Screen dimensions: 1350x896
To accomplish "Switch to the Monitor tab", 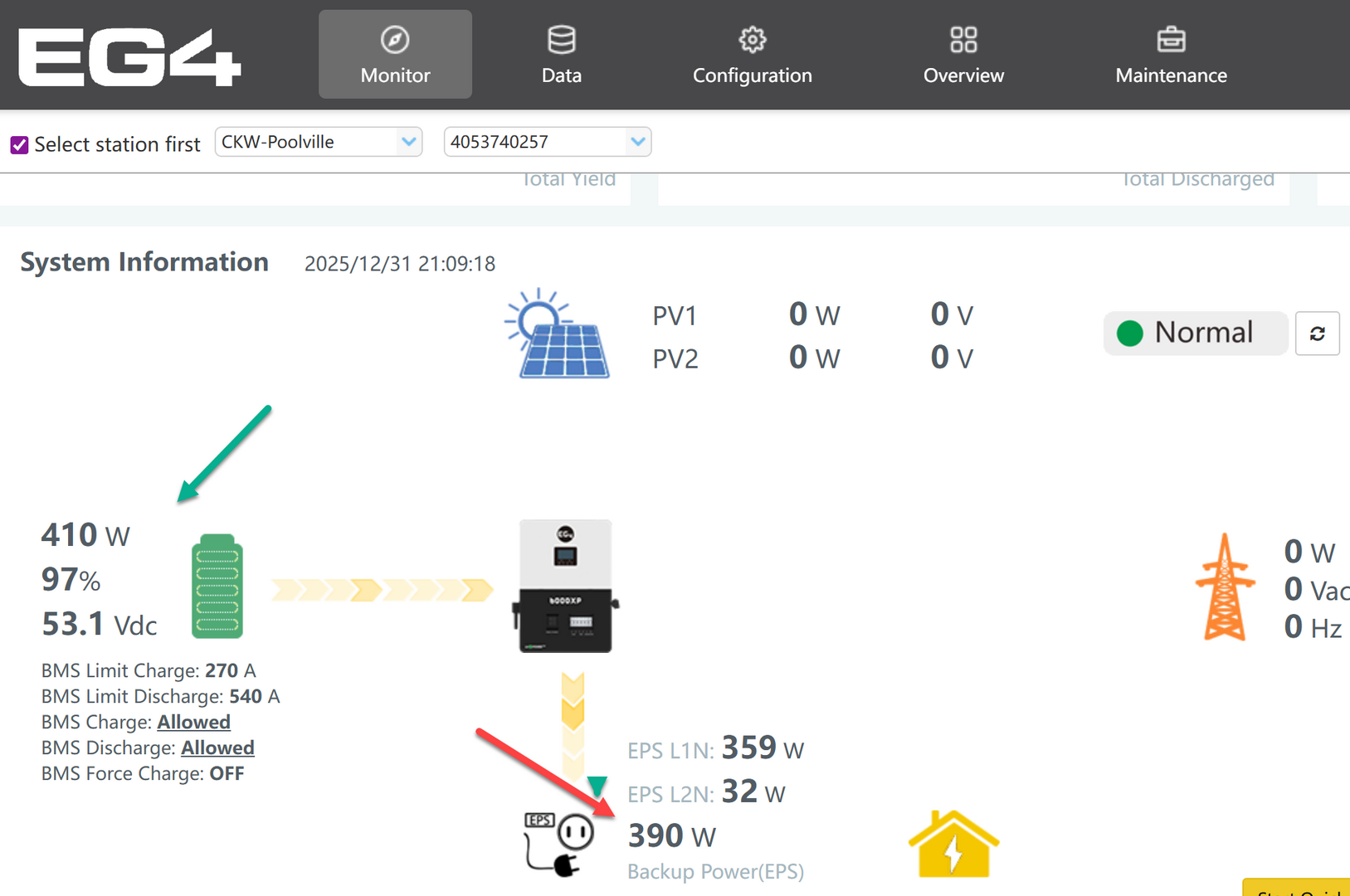I will click(x=395, y=55).
